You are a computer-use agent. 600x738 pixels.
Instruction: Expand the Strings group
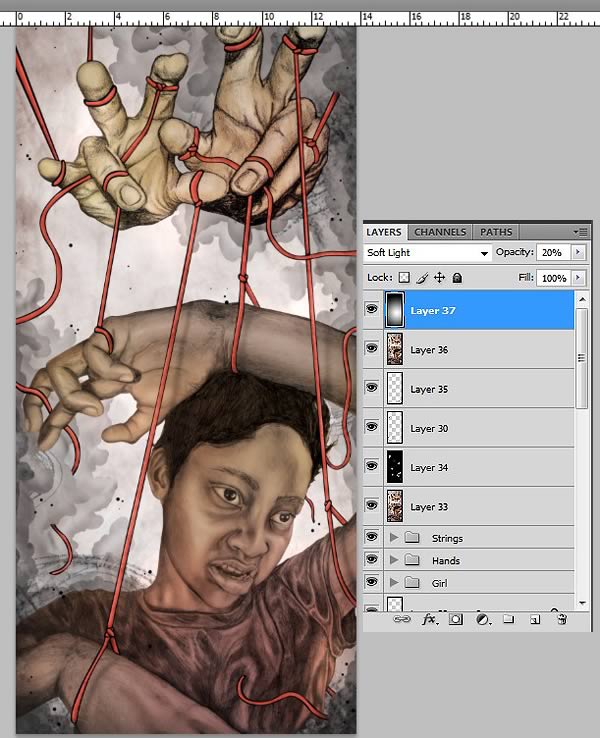coord(394,537)
